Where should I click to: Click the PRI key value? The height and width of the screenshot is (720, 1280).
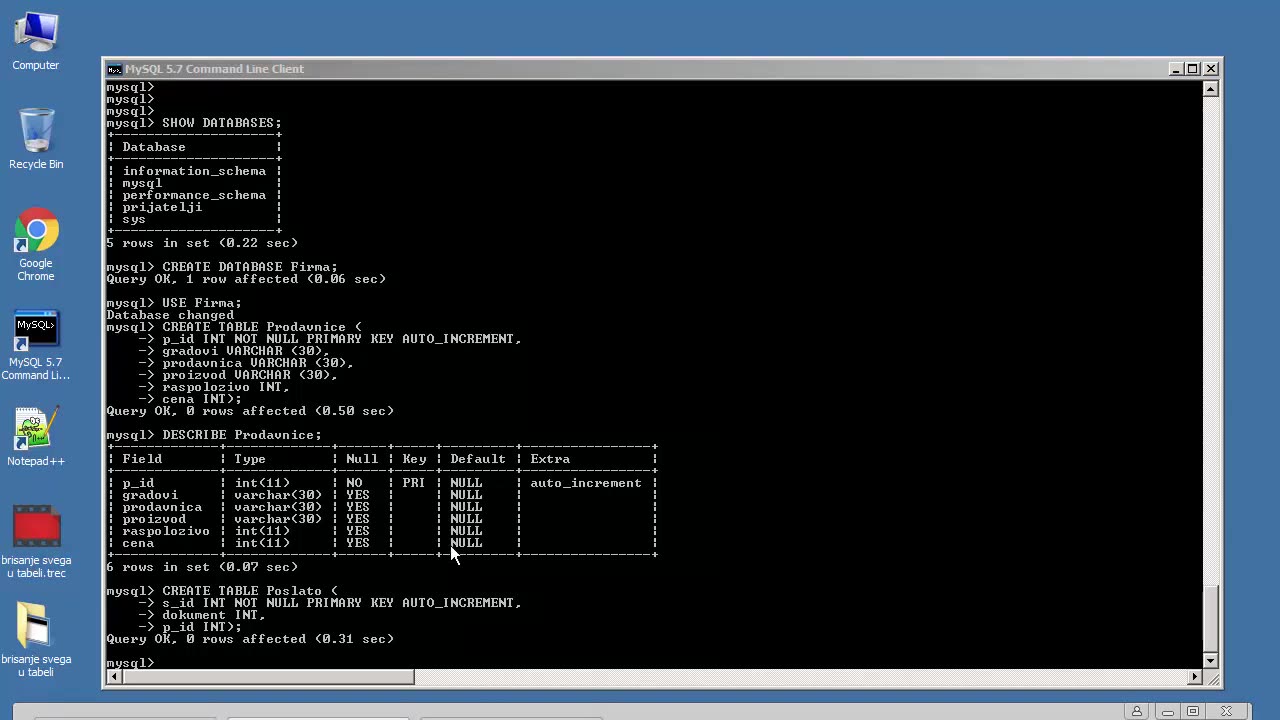click(x=414, y=483)
